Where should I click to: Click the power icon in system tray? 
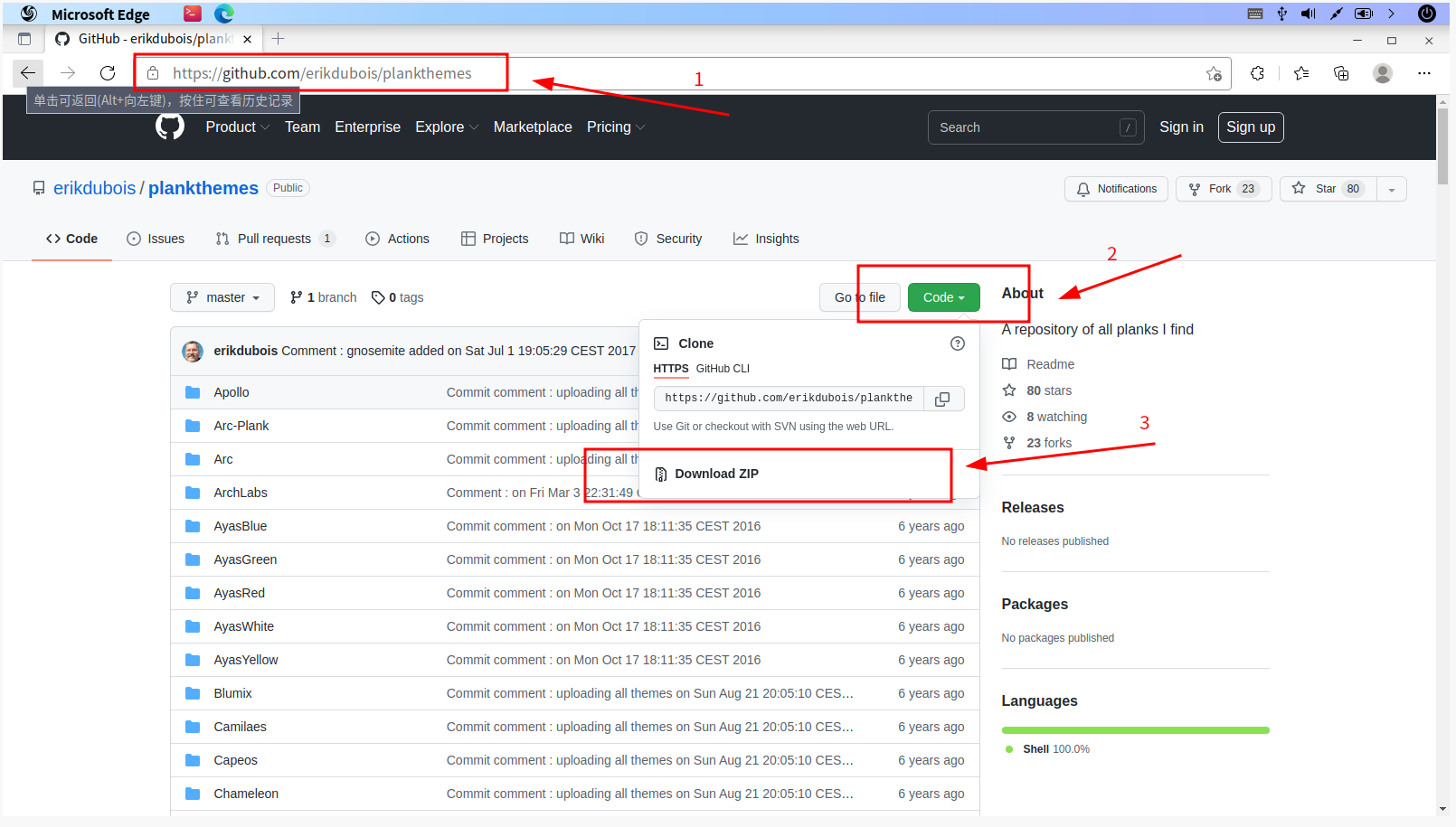pyautogui.click(x=1427, y=14)
